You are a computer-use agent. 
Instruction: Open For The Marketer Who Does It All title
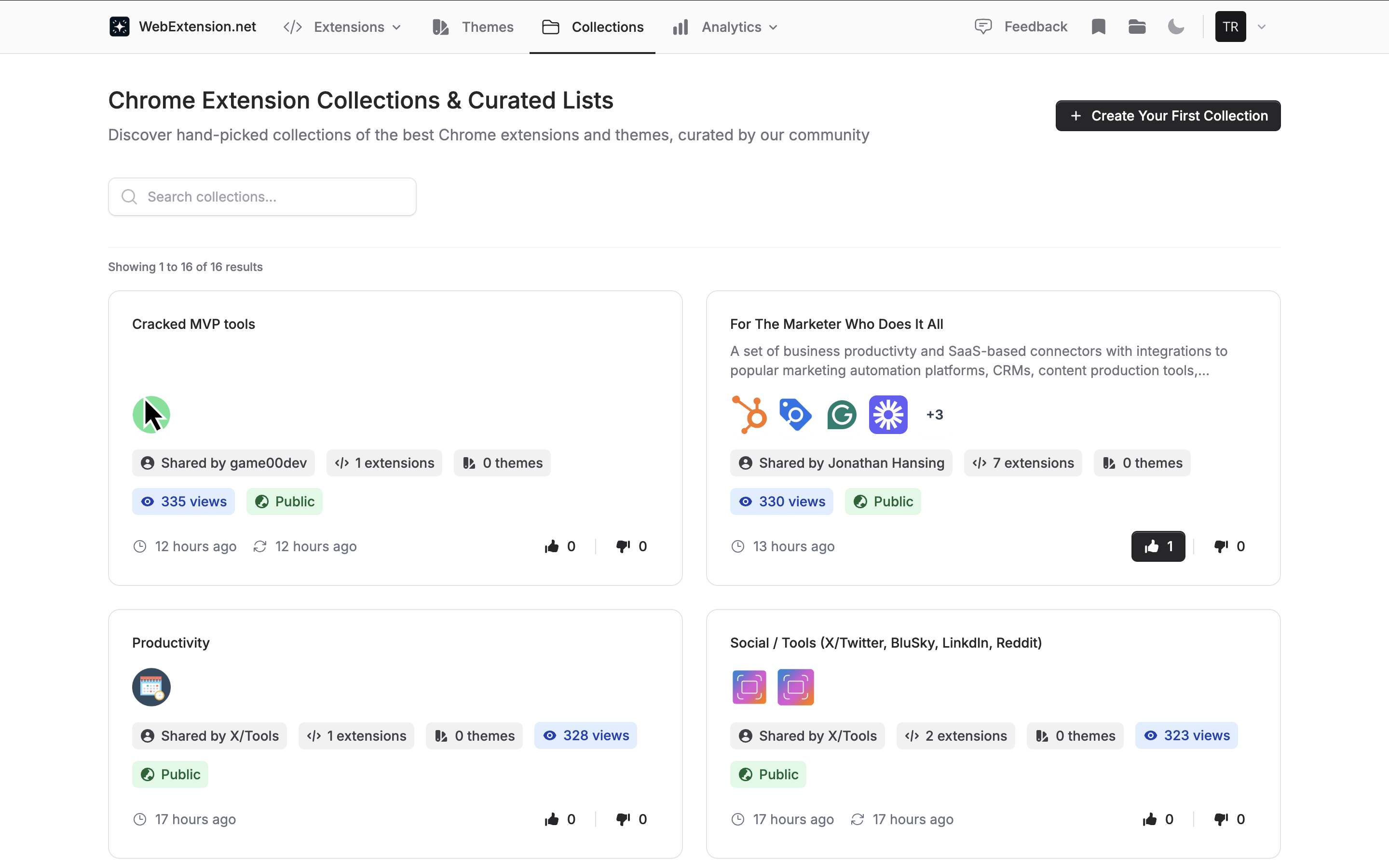click(836, 324)
